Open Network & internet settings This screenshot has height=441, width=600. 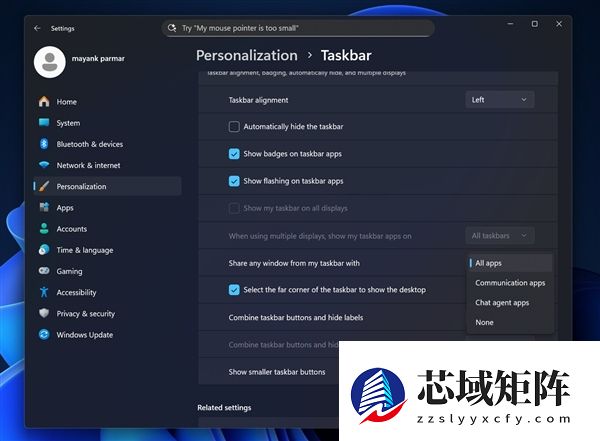[107, 165]
